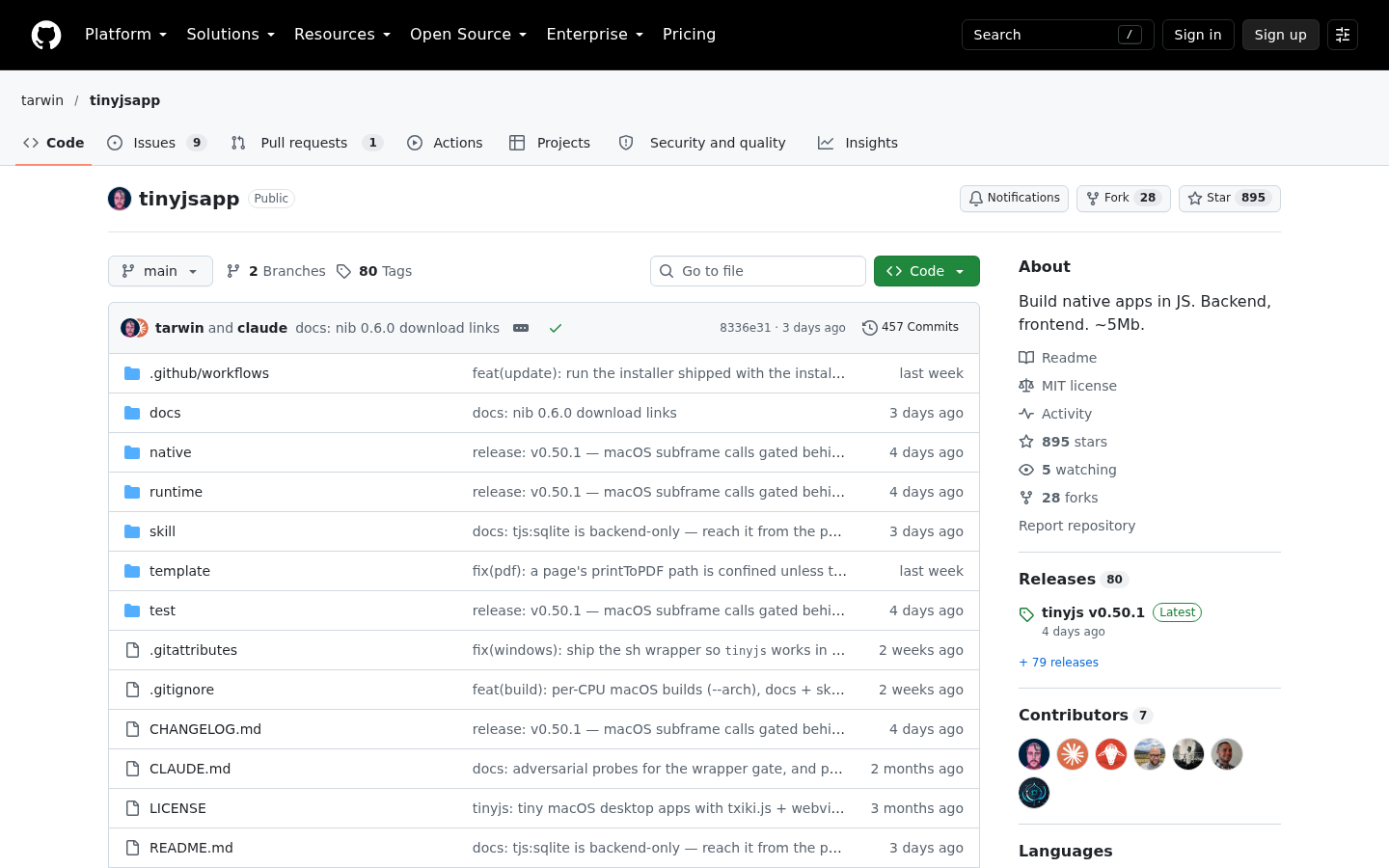Switch to the Pull requests tab

(307, 143)
